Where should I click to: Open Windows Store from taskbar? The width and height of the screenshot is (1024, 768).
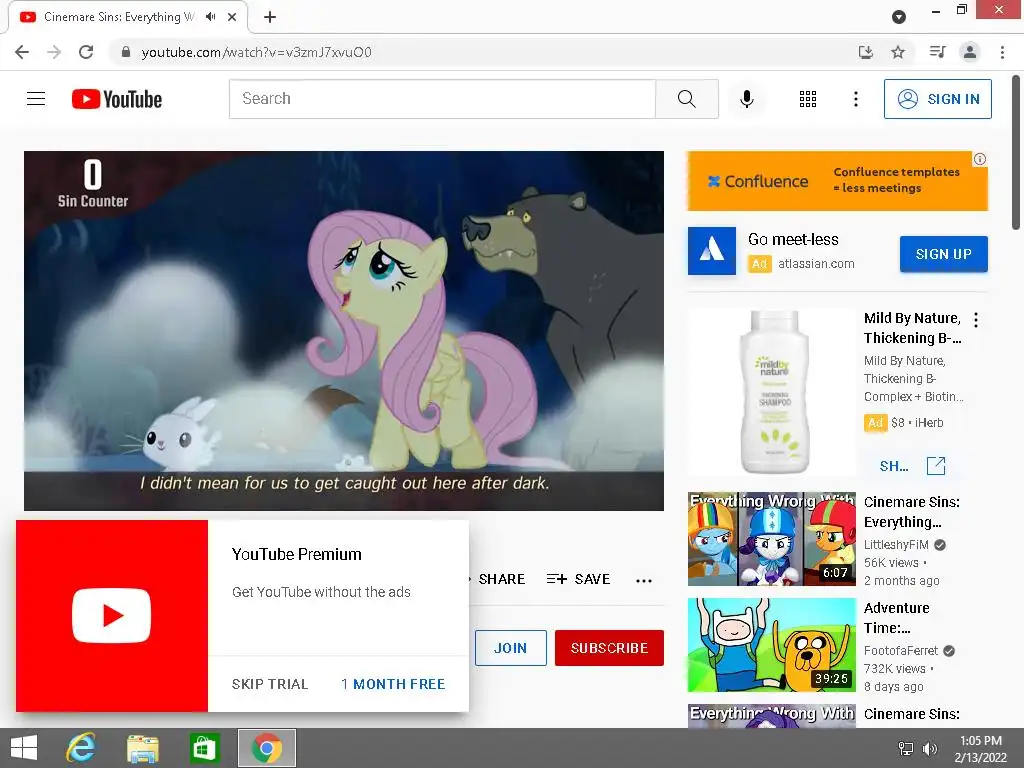[204, 748]
